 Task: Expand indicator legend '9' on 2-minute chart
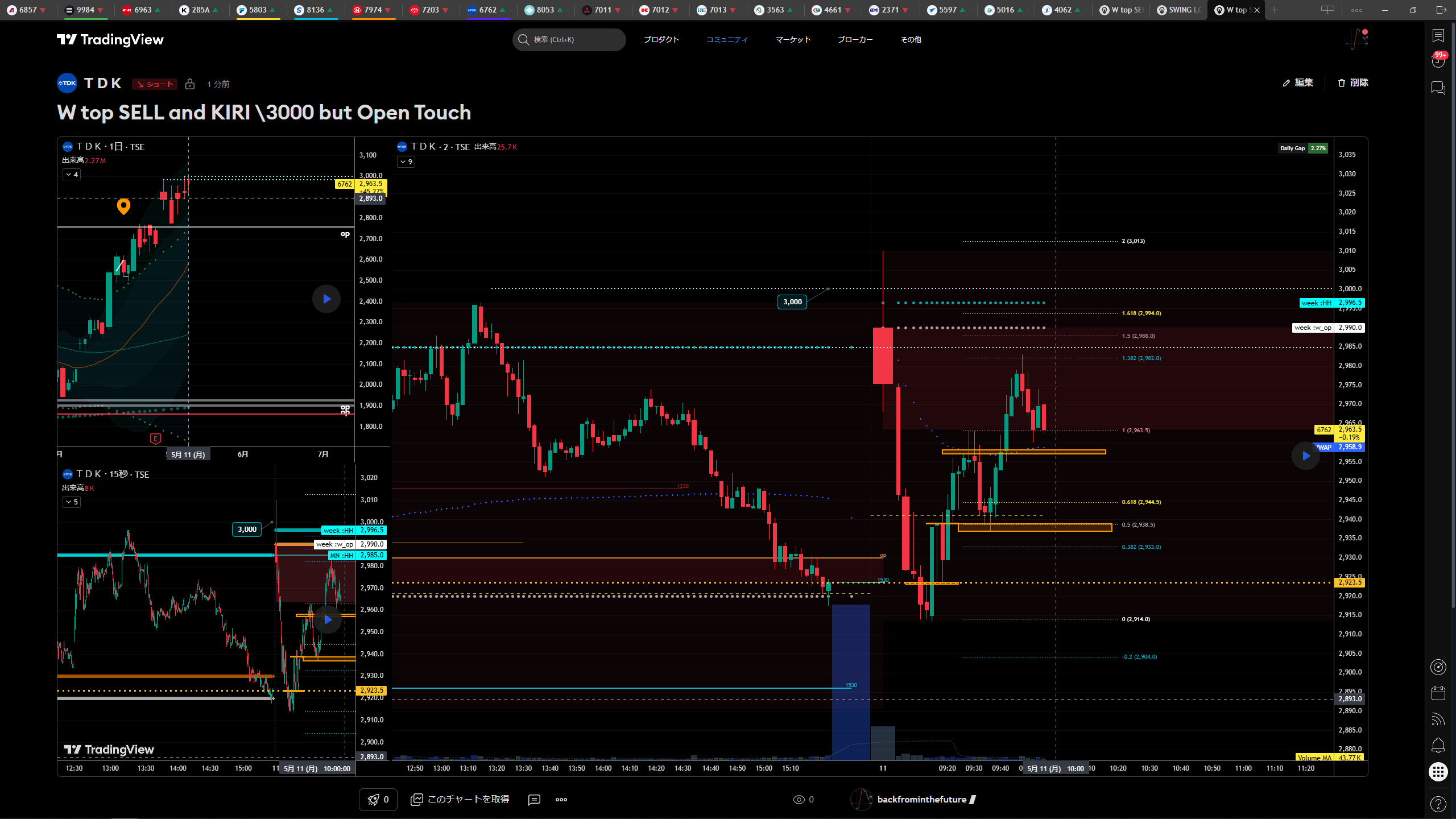point(406,162)
